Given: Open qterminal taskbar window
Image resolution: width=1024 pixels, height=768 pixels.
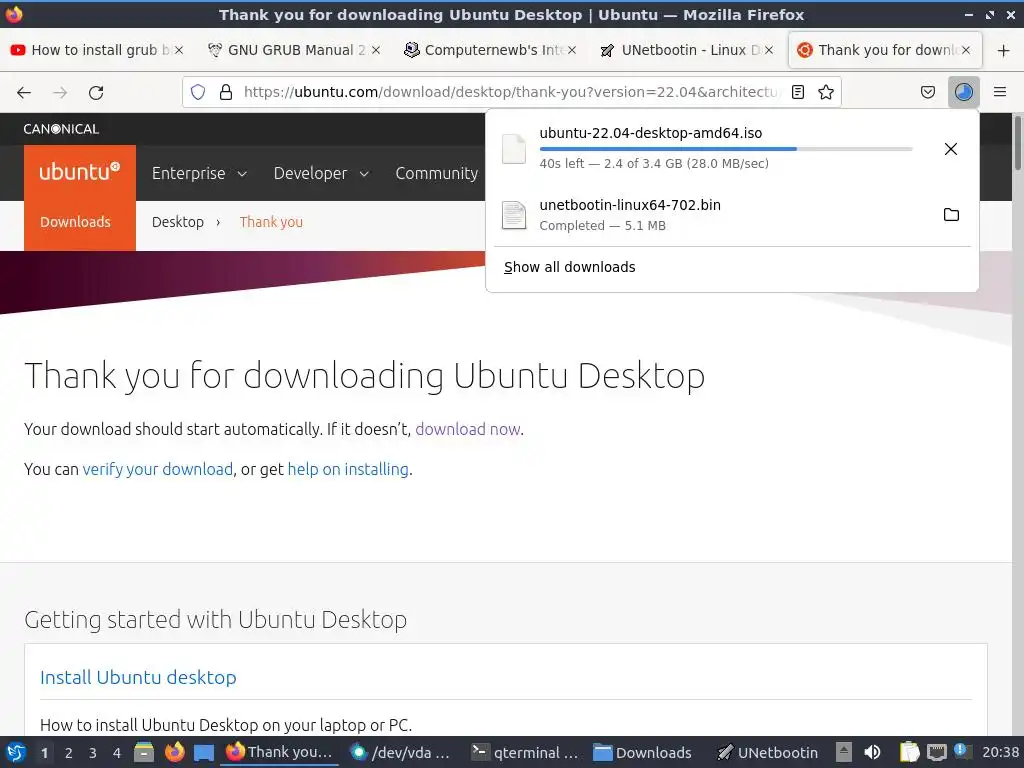Looking at the screenshot, I should point(525,752).
